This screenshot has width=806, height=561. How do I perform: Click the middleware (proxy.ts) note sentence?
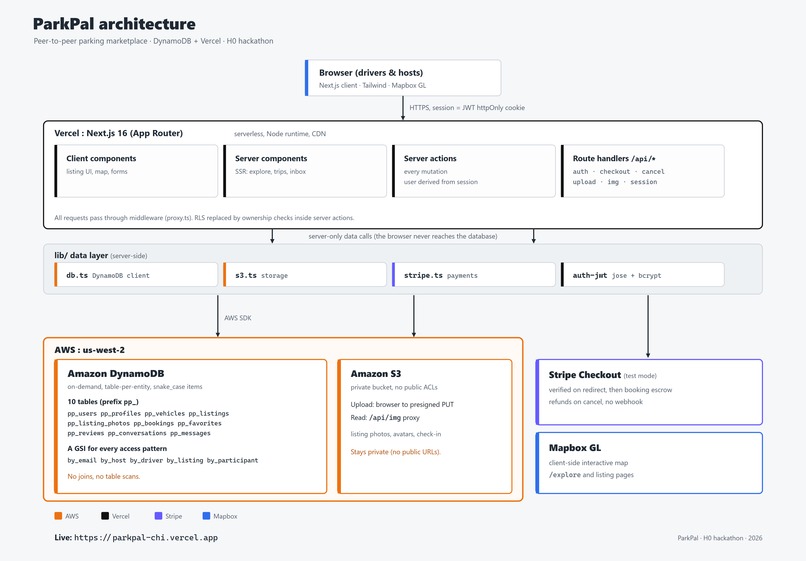tap(204, 218)
